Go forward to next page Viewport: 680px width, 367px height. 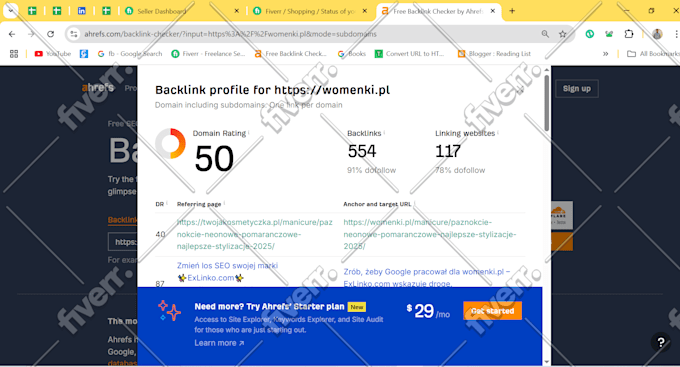click(x=31, y=34)
